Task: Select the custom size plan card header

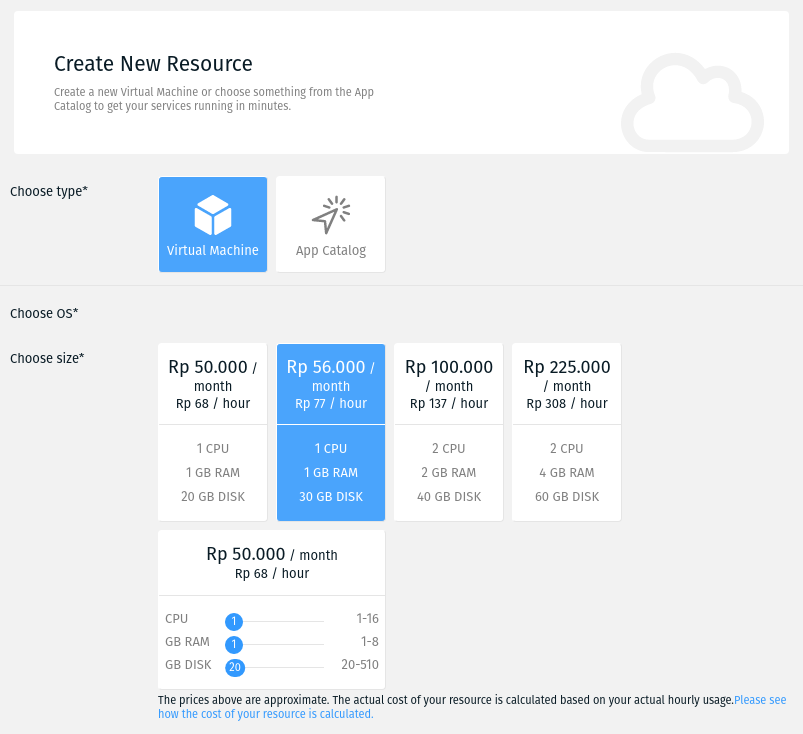Action: [x=271, y=563]
